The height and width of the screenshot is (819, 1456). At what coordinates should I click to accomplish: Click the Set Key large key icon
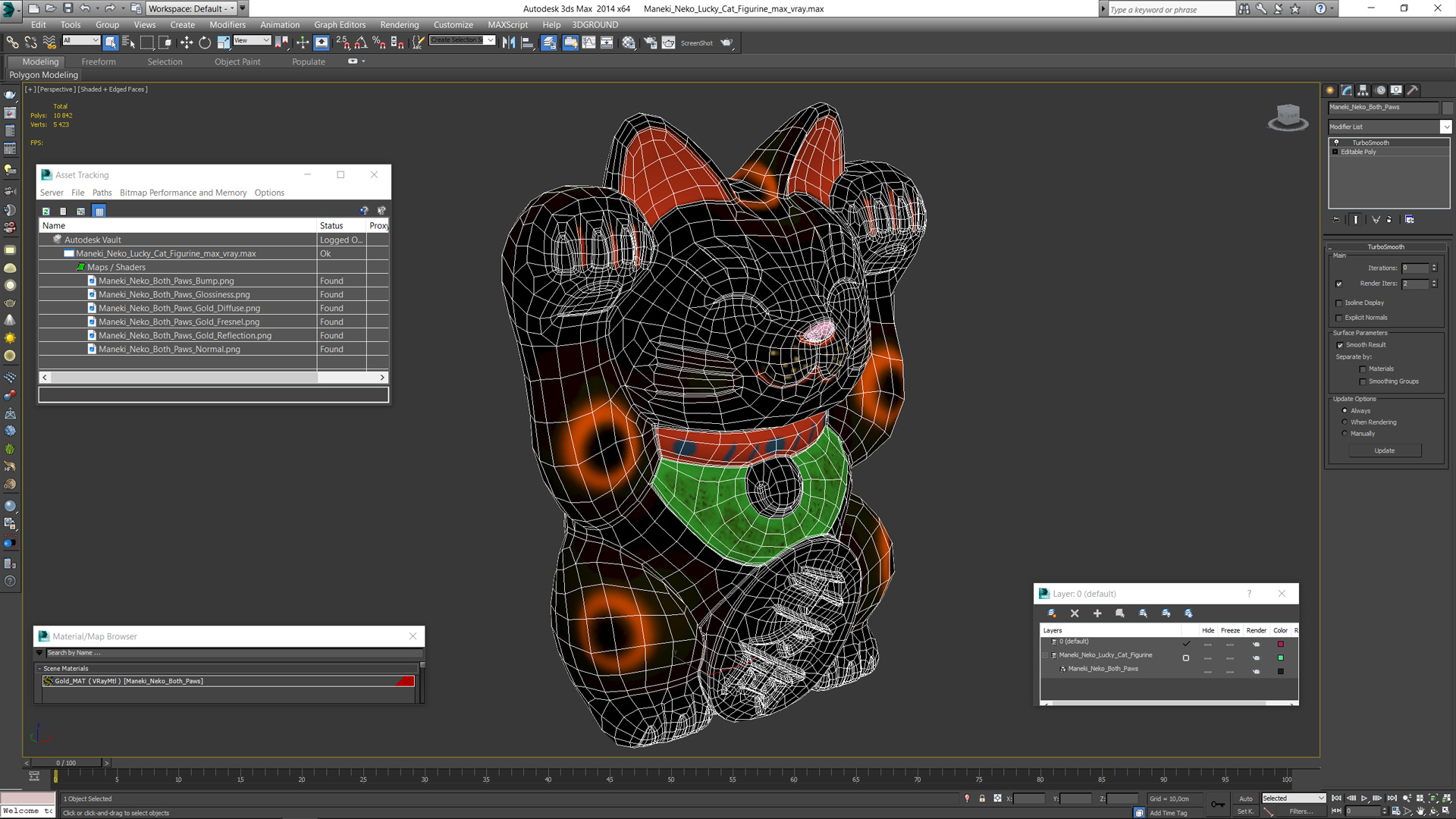click(1218, 805)
